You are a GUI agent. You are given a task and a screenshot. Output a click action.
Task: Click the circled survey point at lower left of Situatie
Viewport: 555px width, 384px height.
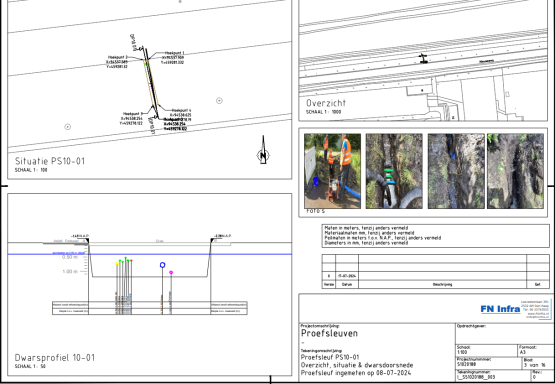click(x=68, y=127)
